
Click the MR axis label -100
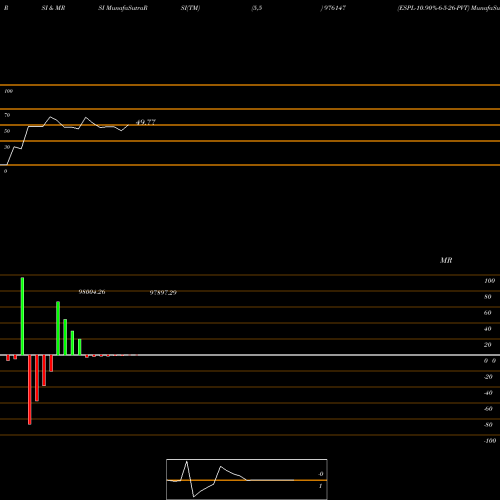point(490,441)
